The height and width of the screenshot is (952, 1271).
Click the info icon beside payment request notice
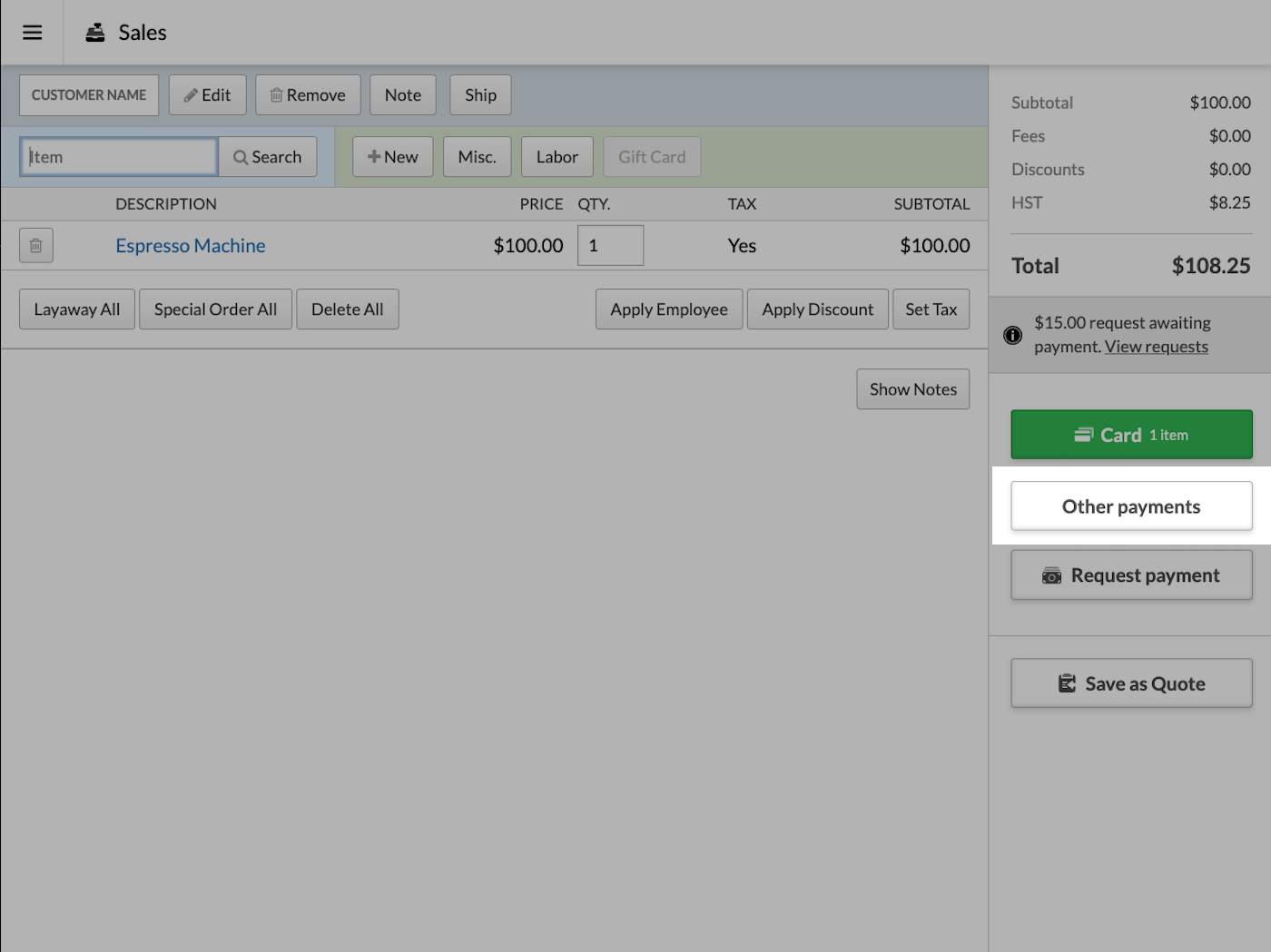click(1012, 335)
